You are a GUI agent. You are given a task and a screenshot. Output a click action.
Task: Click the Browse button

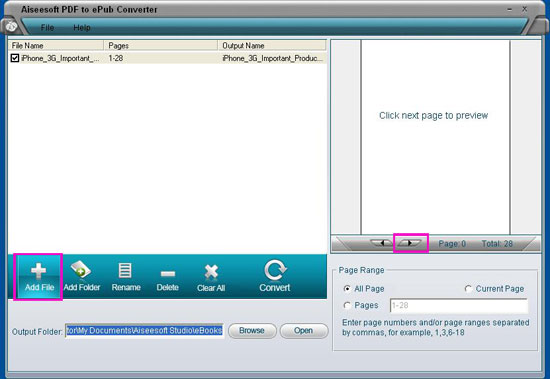252,331
